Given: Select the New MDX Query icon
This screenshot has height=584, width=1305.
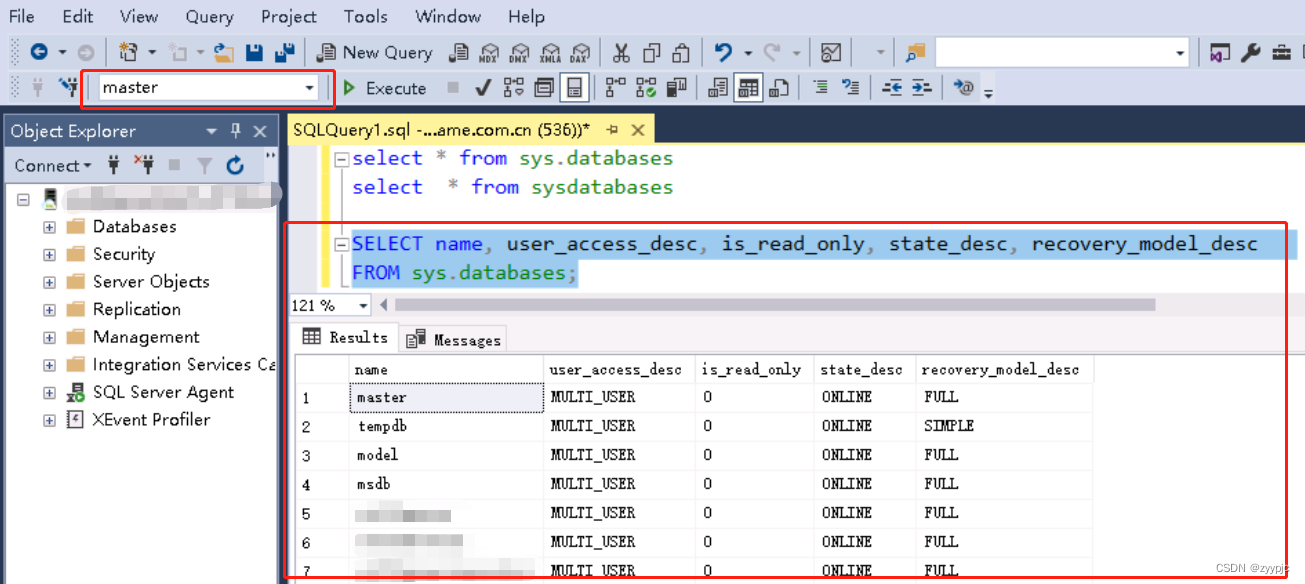Looking at the screenshot, I should click(489, 52).
